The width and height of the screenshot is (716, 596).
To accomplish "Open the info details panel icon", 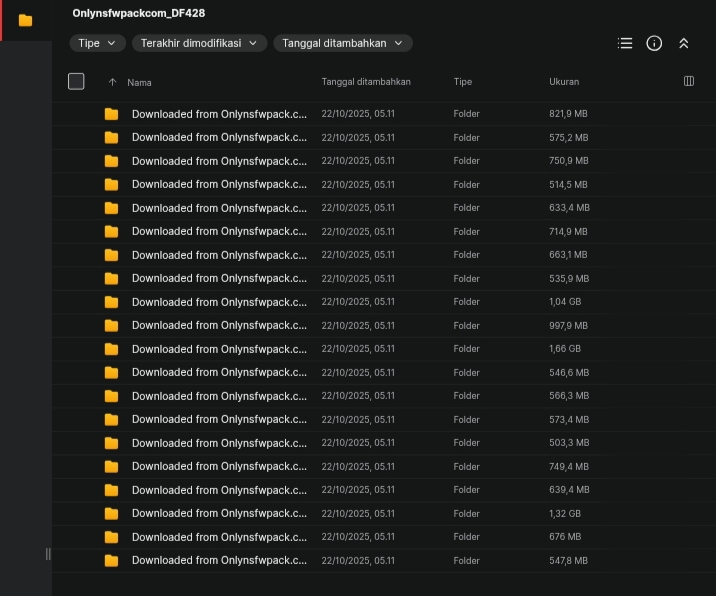I will 654,43.
